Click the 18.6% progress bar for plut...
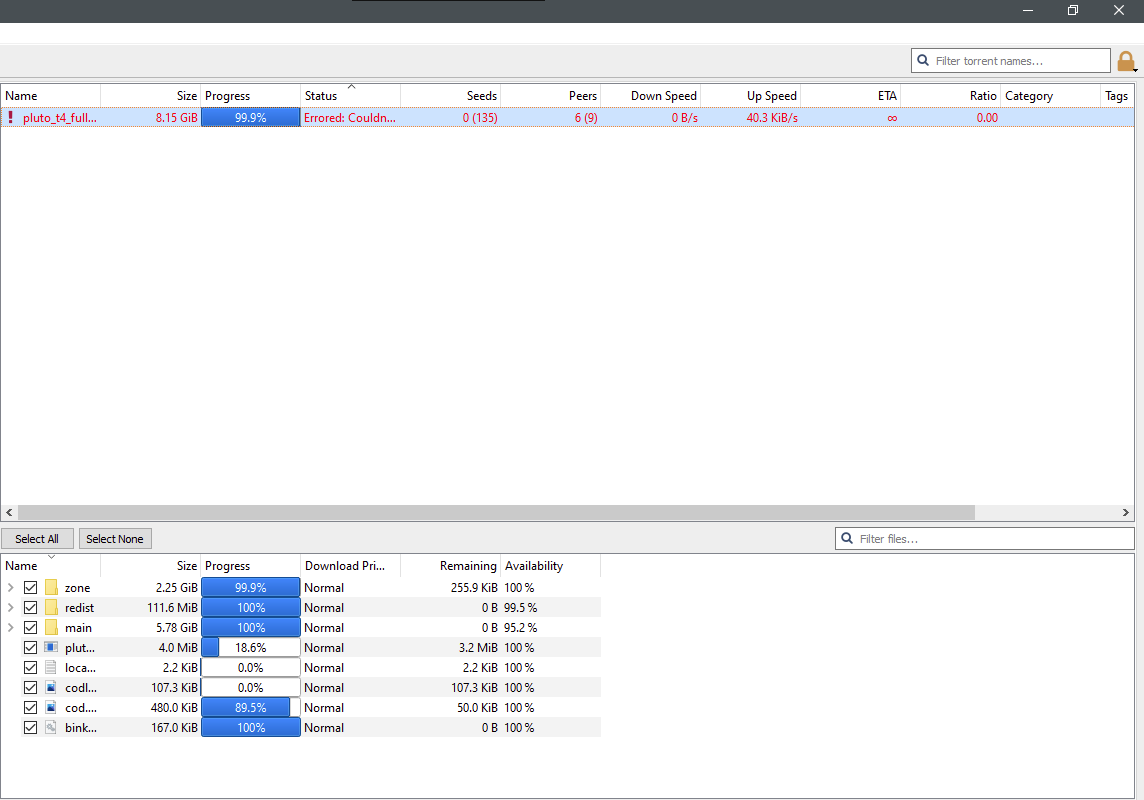Image resolution: width=1144 pixels, height=800 pixels. [250, 648]
